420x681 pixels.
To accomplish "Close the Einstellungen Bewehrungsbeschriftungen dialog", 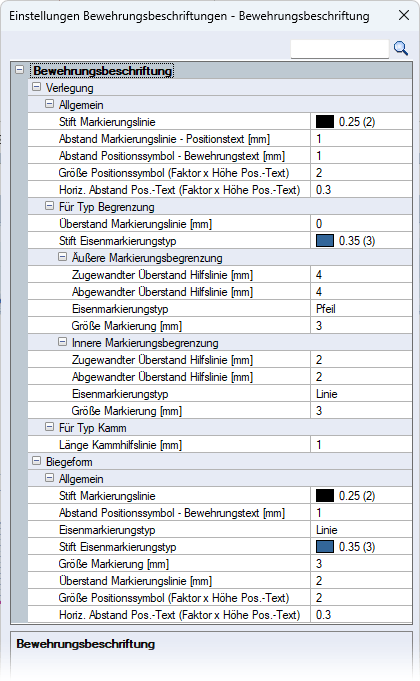I will 404,15.
